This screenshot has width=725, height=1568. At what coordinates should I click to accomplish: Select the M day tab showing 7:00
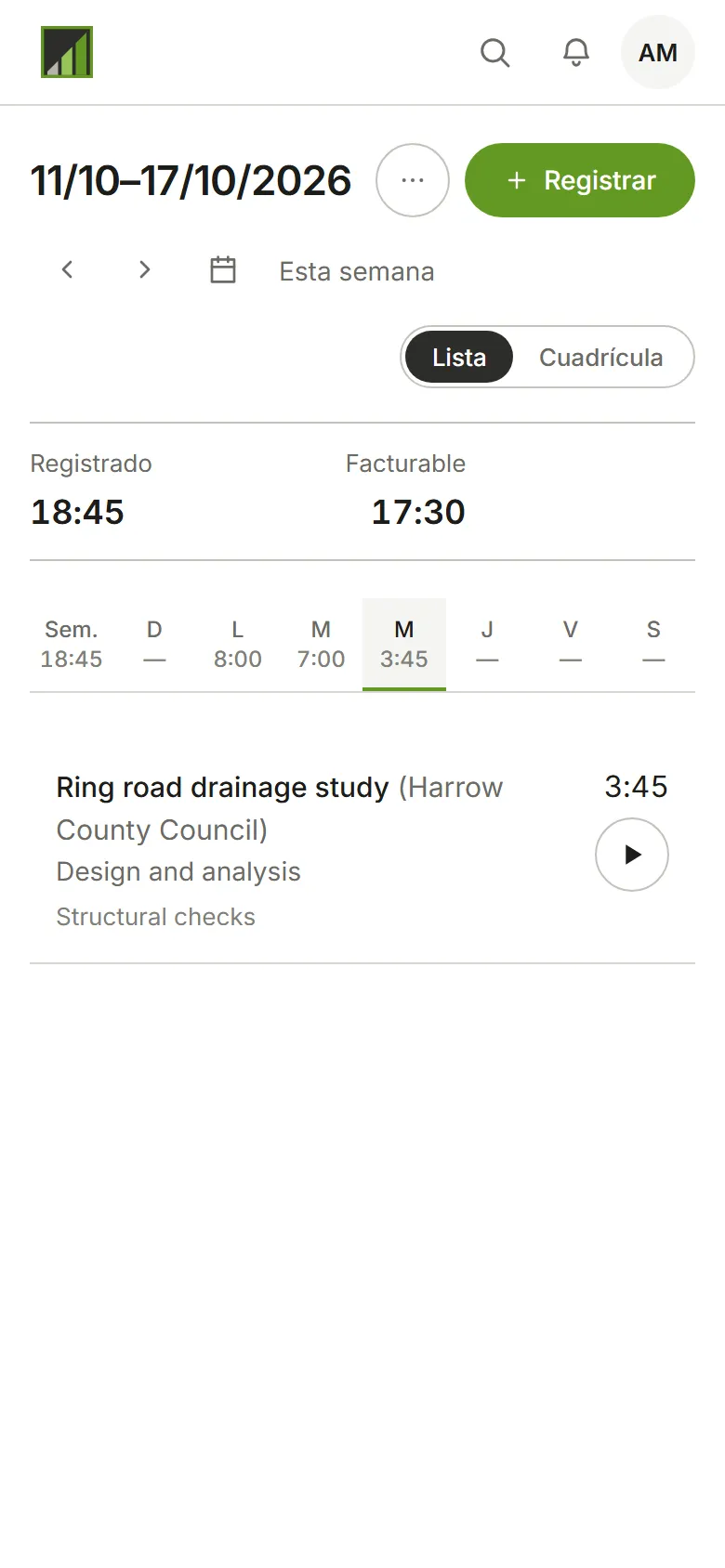click(x=321, y=645)
